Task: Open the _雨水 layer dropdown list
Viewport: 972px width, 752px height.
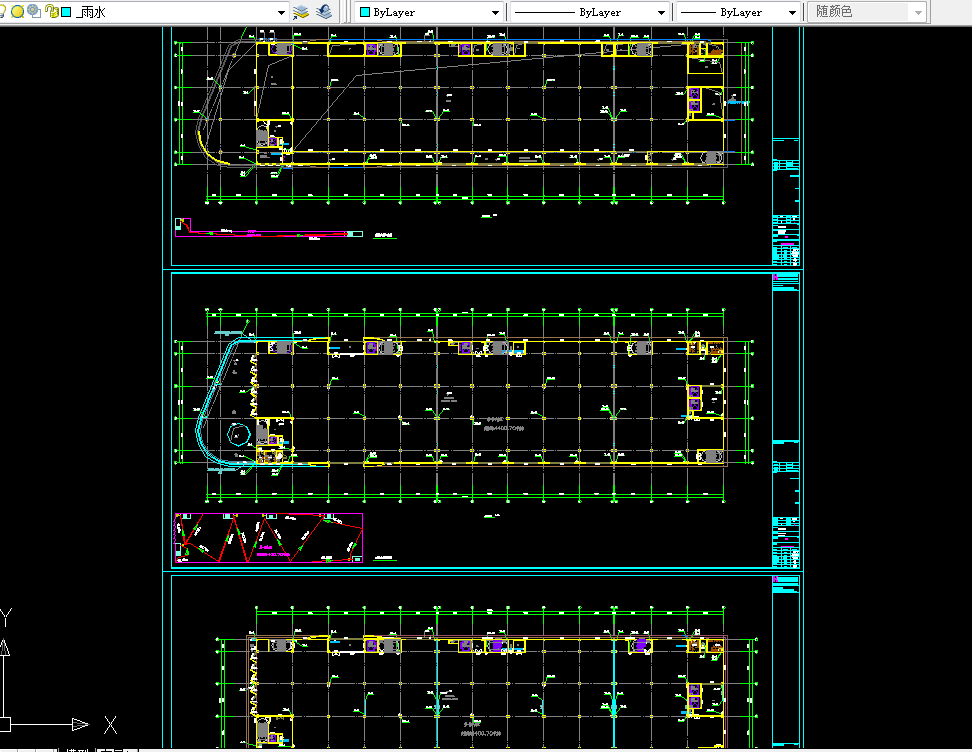Action: 281,12
